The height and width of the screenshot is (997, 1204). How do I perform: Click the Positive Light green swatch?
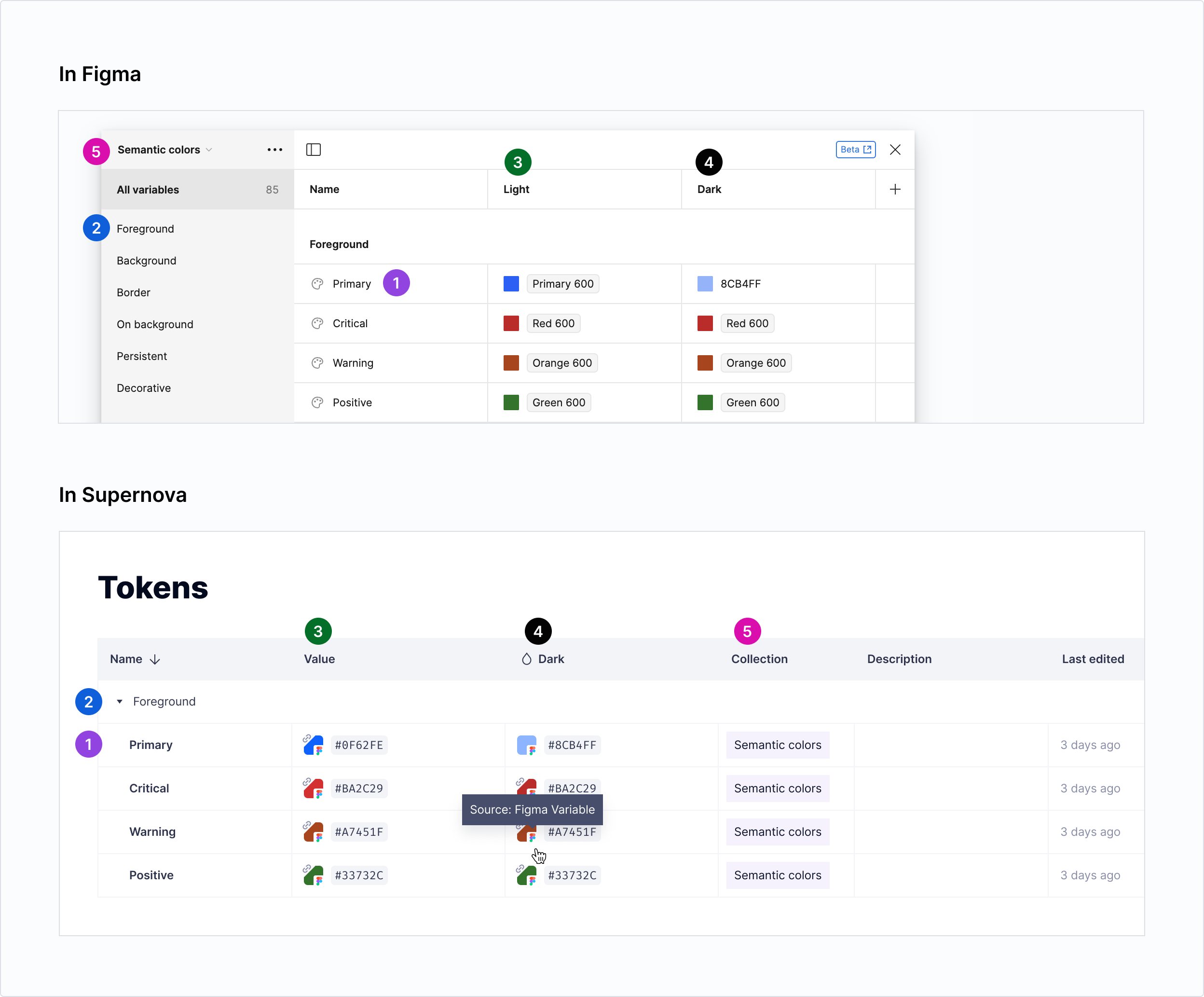pyautogui.click(x=511, y=402)
